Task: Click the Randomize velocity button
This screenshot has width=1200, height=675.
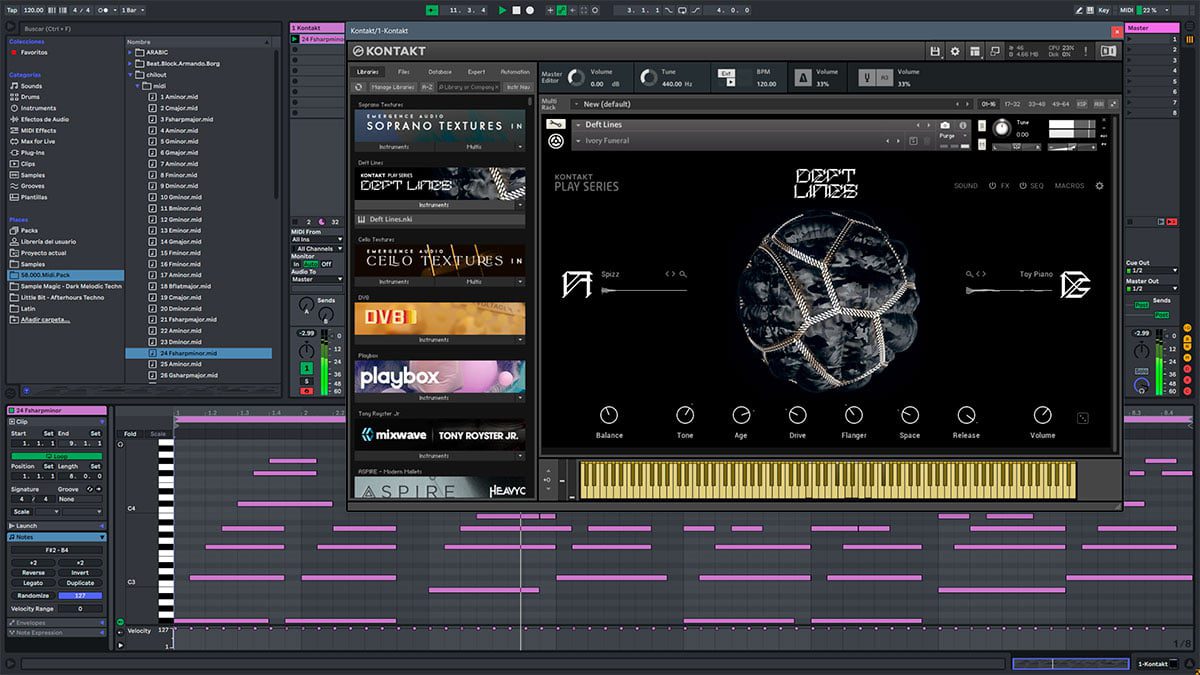Action: (33, 596)
